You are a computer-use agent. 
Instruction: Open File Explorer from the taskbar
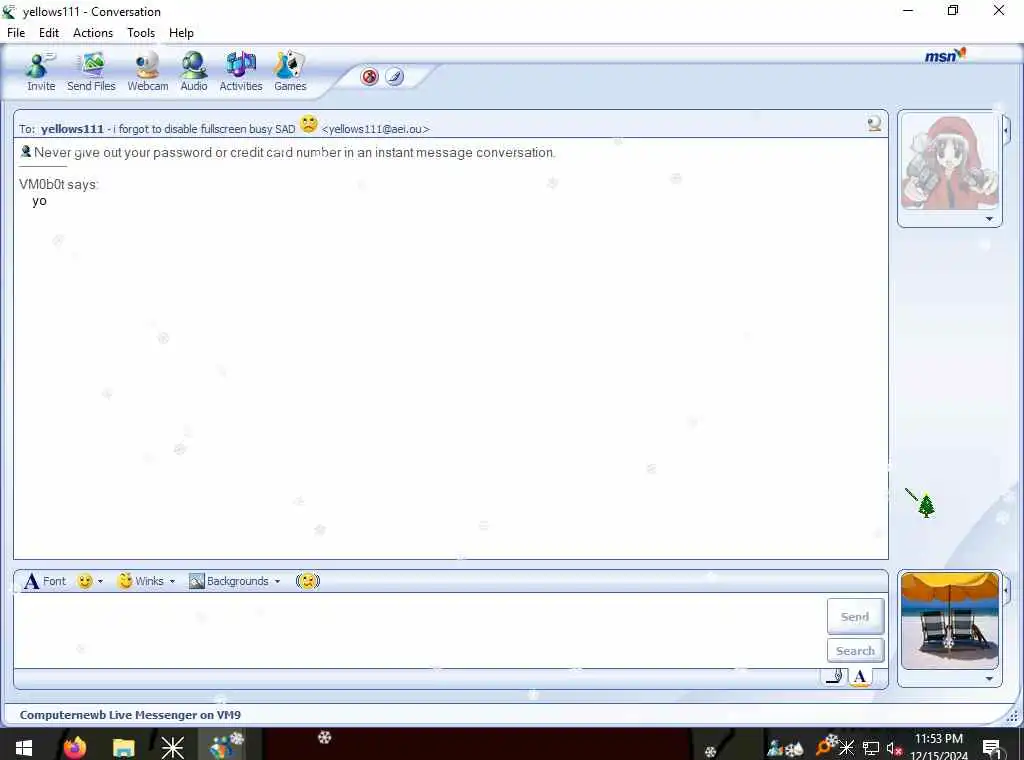click(123, 747)
